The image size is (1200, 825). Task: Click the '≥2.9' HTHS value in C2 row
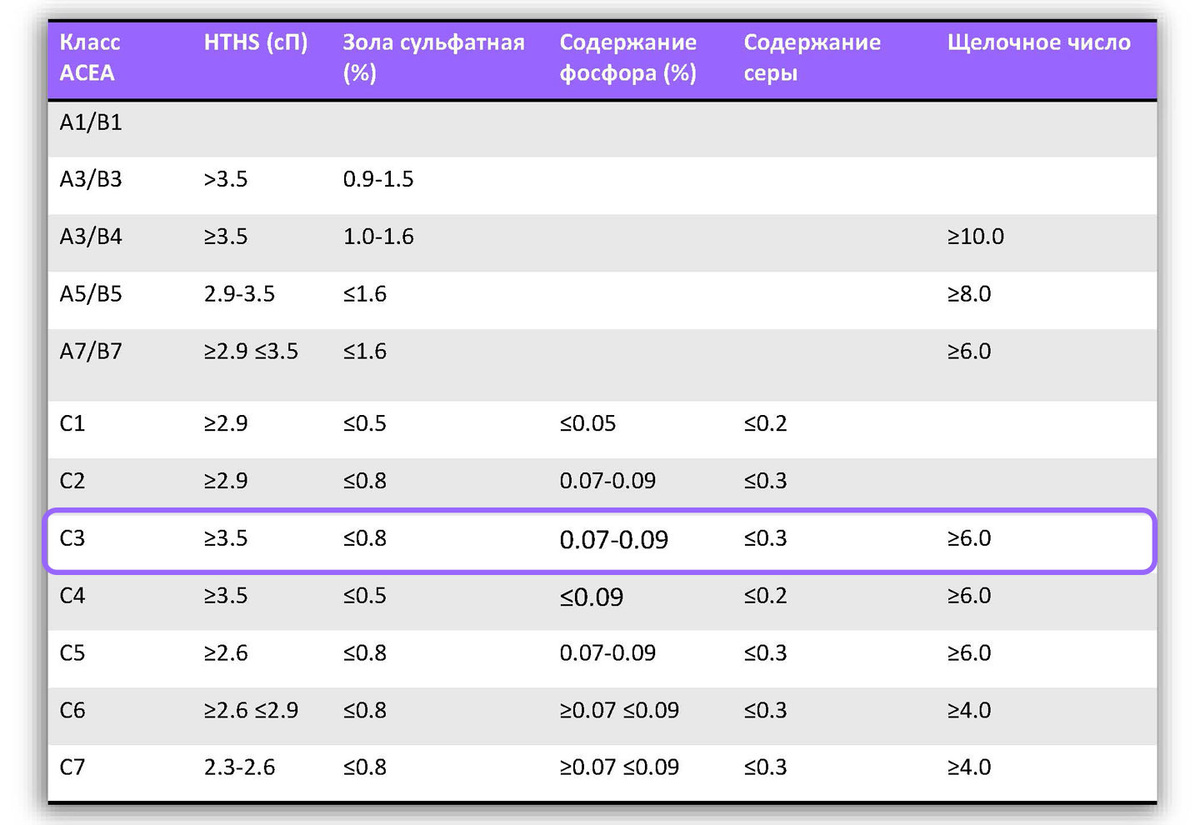click(x=225, y=480)
